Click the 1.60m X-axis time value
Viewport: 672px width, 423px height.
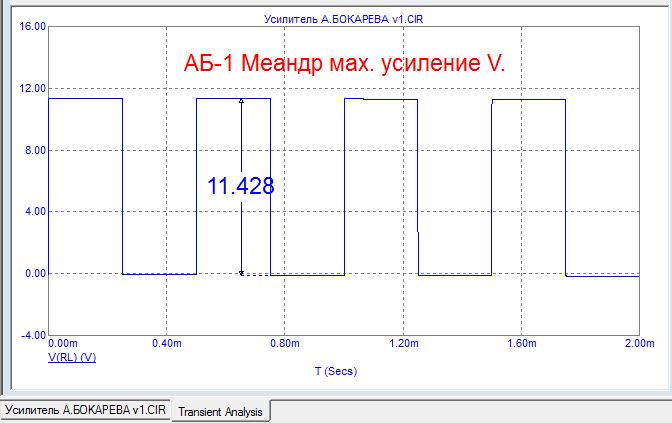[x=520, y=344]
